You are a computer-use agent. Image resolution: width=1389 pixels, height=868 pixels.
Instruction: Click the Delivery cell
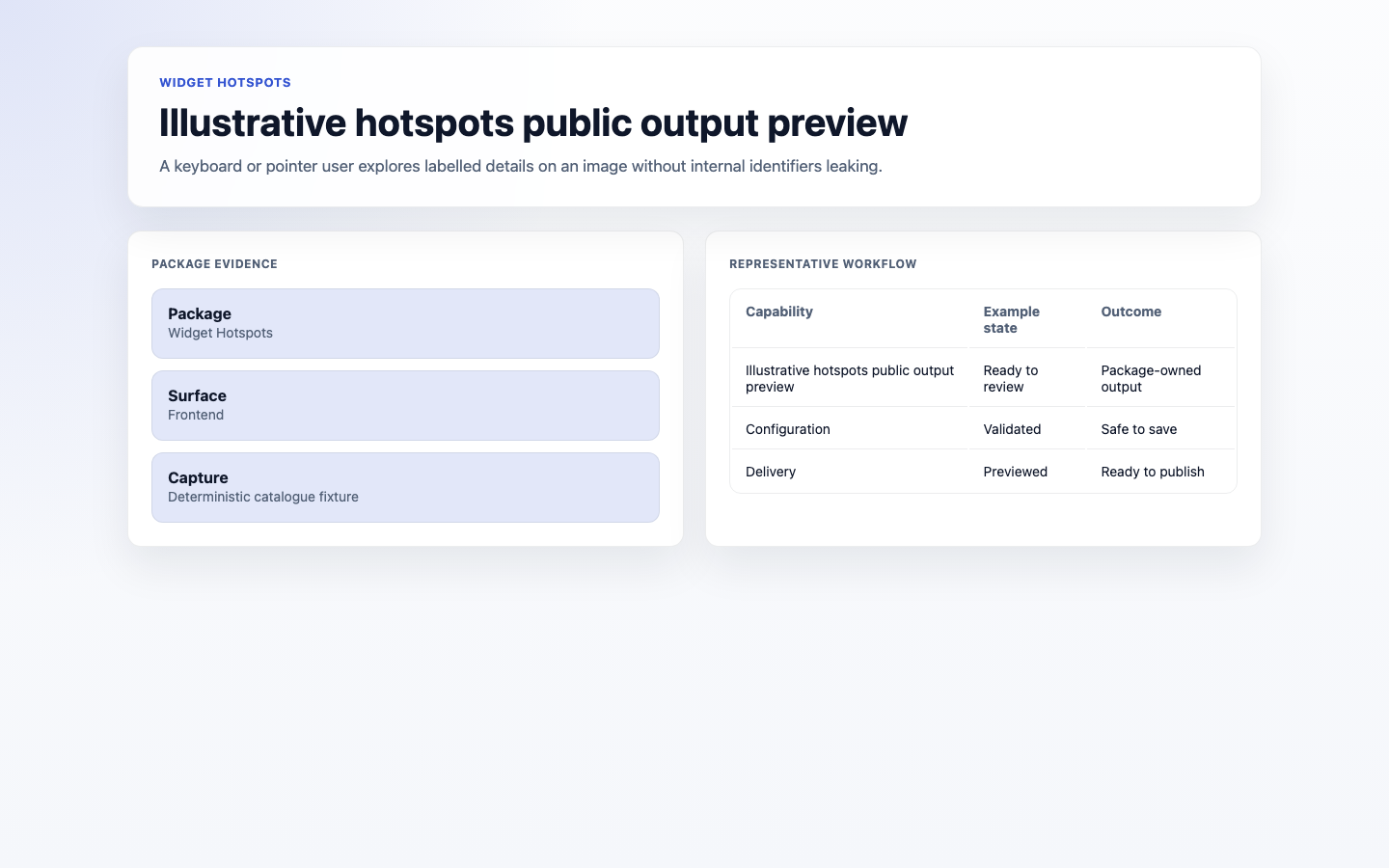tap(849, 472)
